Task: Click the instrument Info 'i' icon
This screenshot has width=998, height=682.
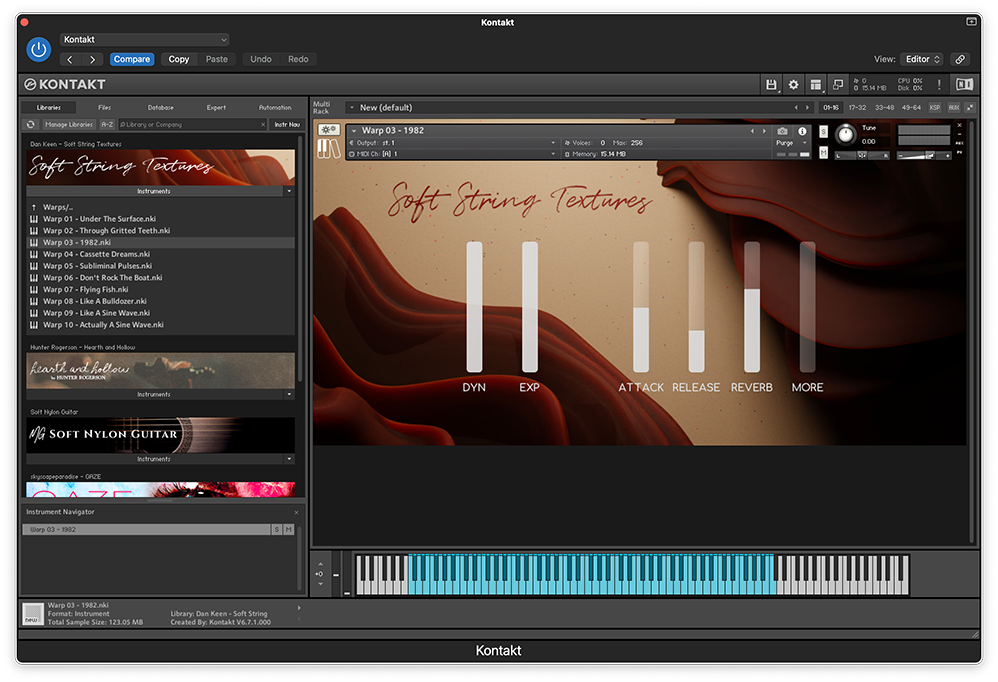Action: tap(804, 131)
